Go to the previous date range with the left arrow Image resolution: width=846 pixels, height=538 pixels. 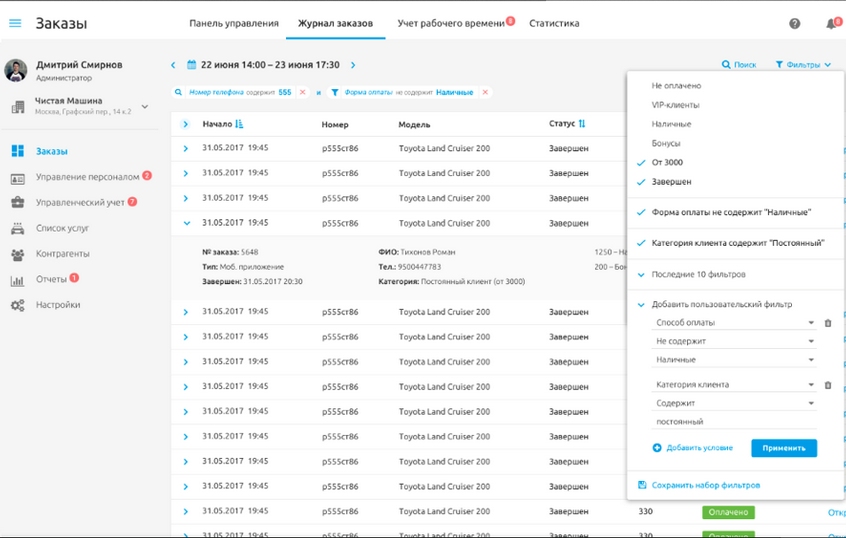click(173, 65)
